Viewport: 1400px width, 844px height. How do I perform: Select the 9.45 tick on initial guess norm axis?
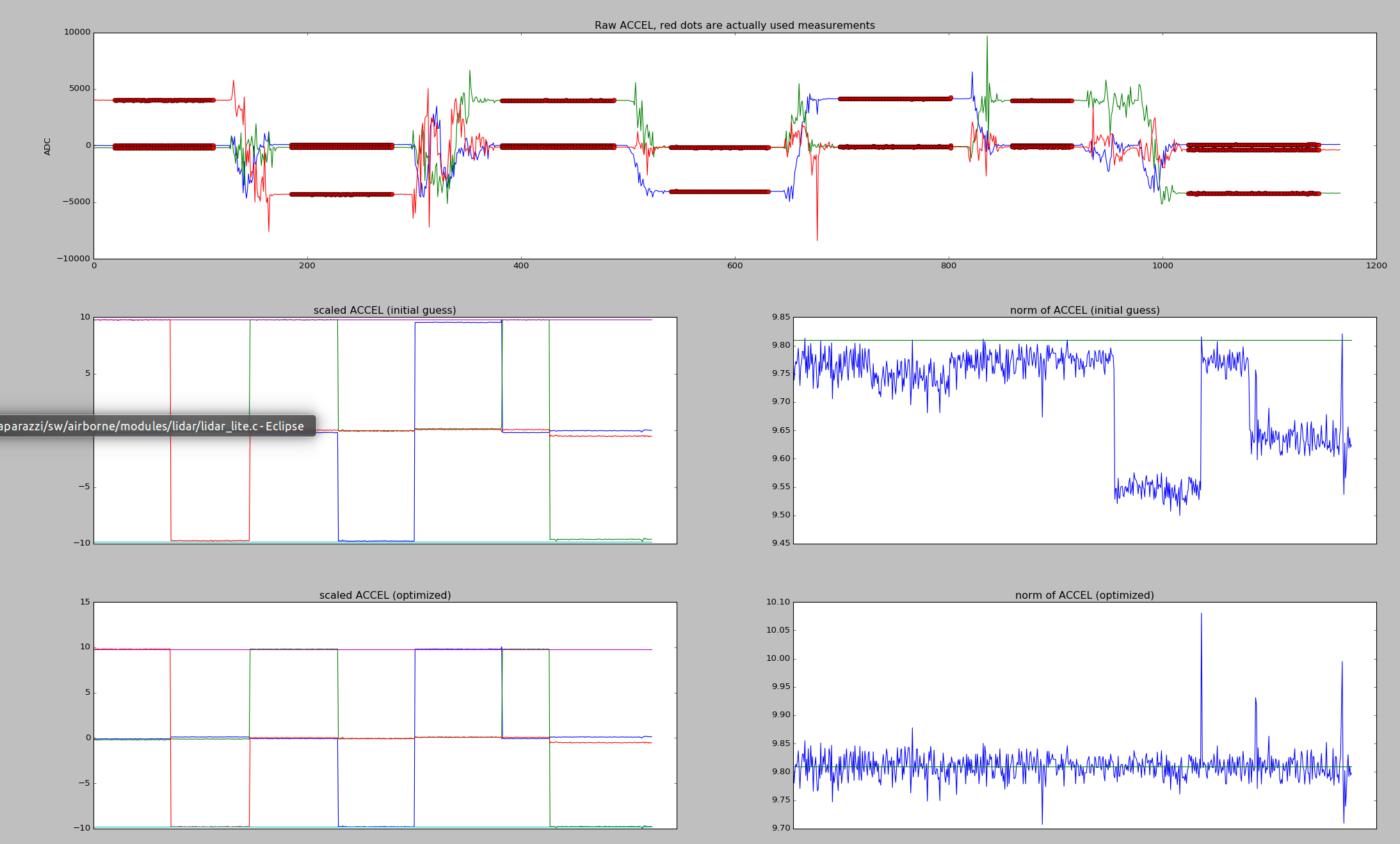pos(780,541)
